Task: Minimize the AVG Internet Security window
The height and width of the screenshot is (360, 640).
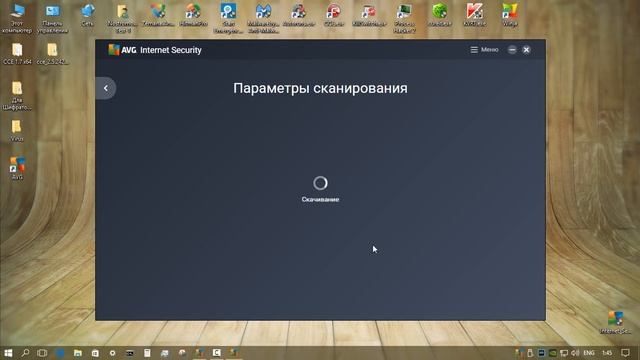Action: click(x=512, y=50)
